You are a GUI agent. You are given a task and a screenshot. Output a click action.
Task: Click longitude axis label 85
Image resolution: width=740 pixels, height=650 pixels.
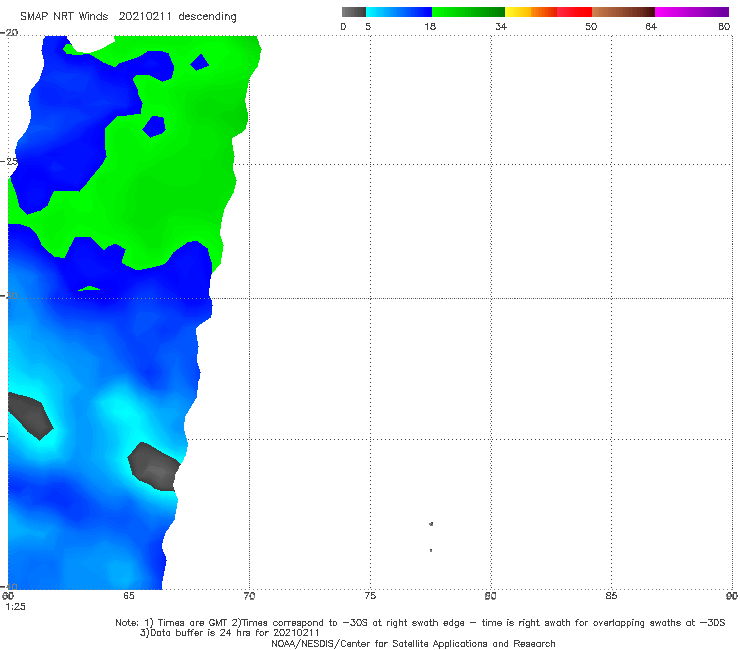611,596
